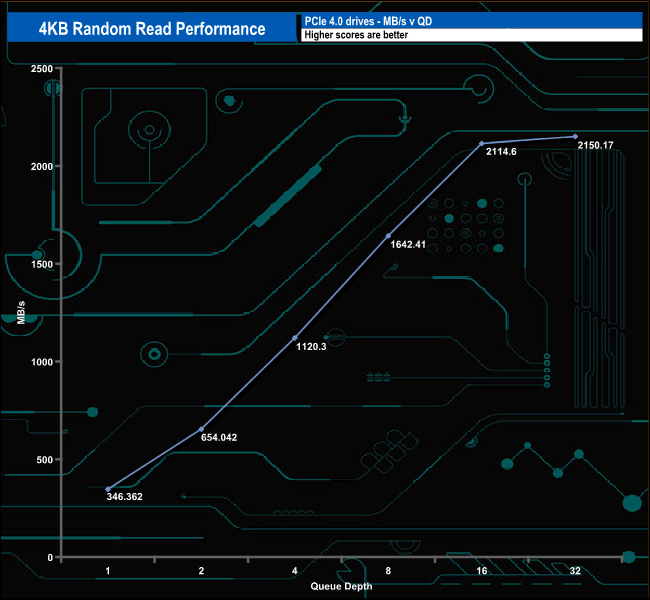The width and height of the screenshot is (650, 600).
Task: Select the '8' tick label on the Queue Depth axis
Action: [x=388, y=570]
